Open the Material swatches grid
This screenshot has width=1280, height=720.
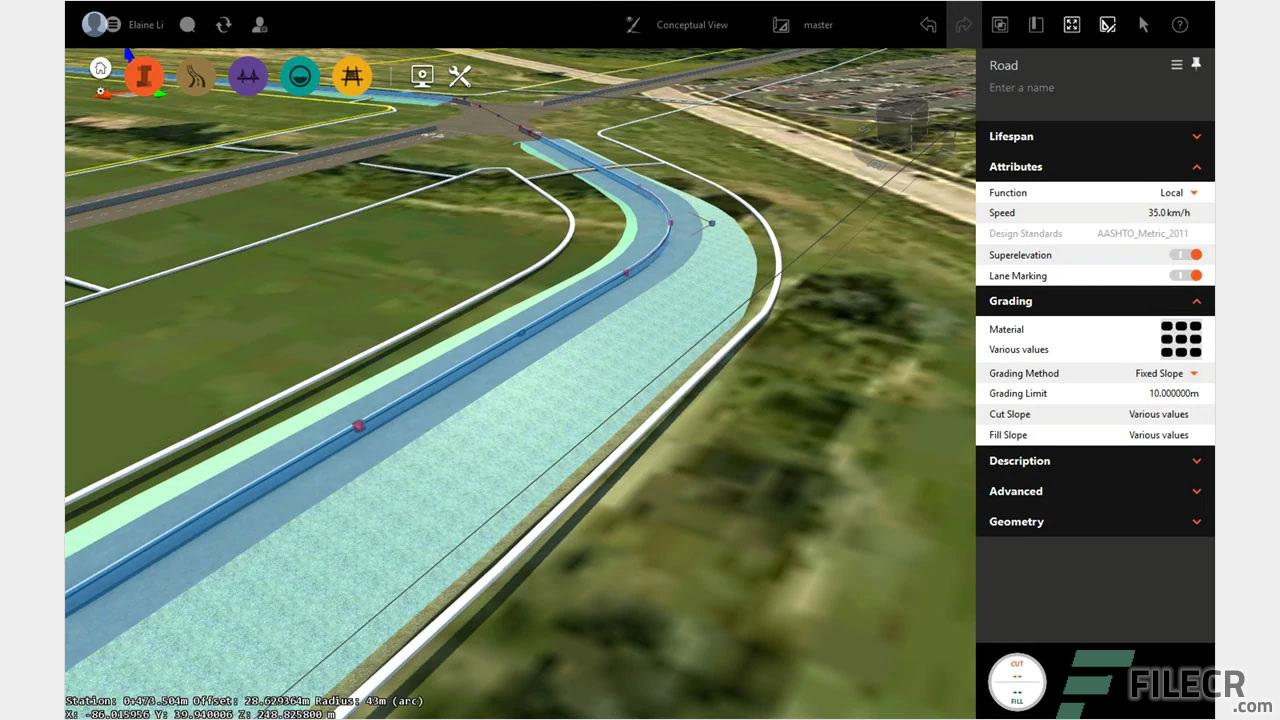pyautogui.click(x=1181, y=339)
